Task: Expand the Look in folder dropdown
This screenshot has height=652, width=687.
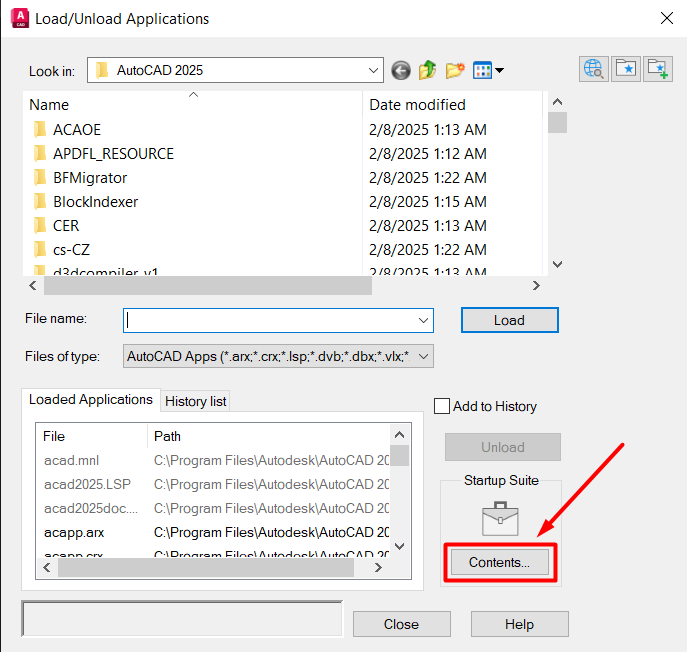Action: pyautogui.click(x=374, y=70)
